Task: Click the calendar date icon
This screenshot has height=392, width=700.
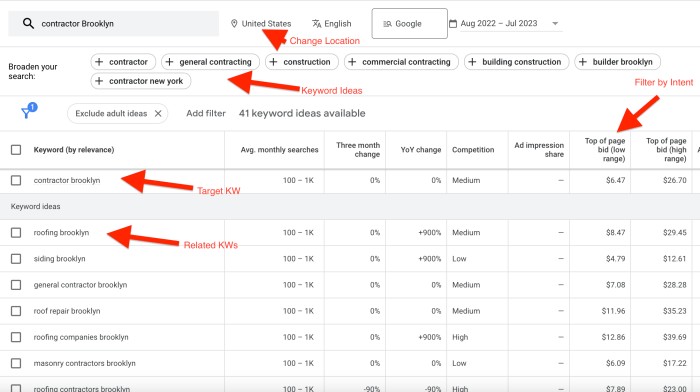Action: click(453, 23)
